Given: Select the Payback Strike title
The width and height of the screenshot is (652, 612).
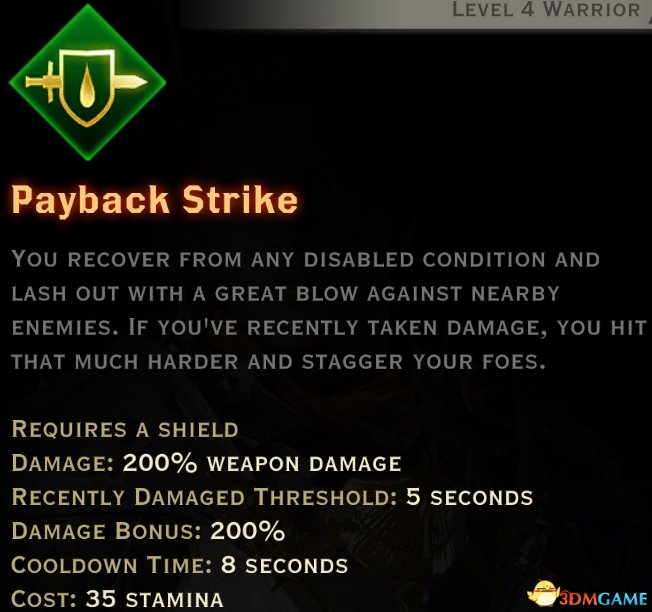Looking at the screenshot, I should pos(155,200).
